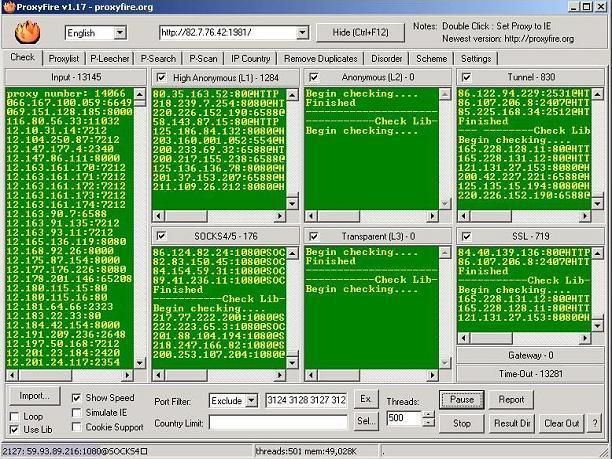
Task: Pause the proxy checking
Action: coord(462,400)
